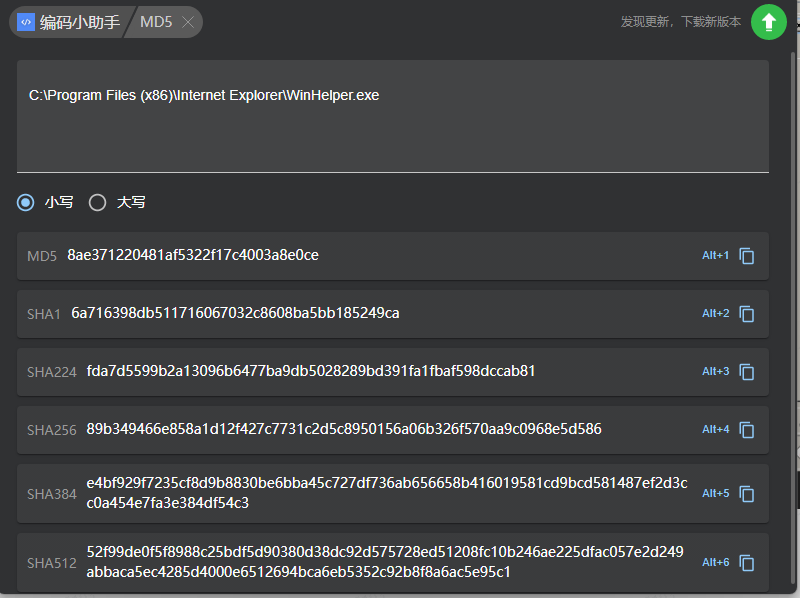Copy the SHA1 hash with its copy icon
The width and height of the screenshot is (800, 598).
[747, 314]
